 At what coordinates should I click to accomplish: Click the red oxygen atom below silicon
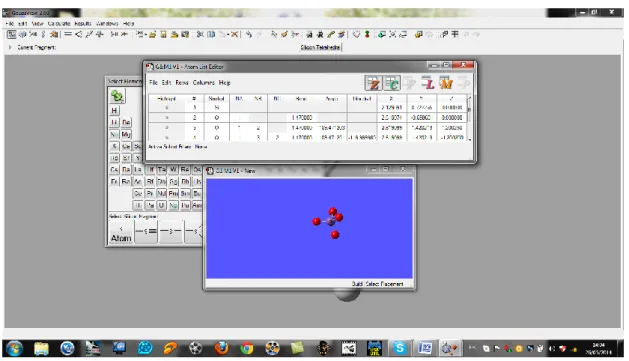tap(335, 235)
